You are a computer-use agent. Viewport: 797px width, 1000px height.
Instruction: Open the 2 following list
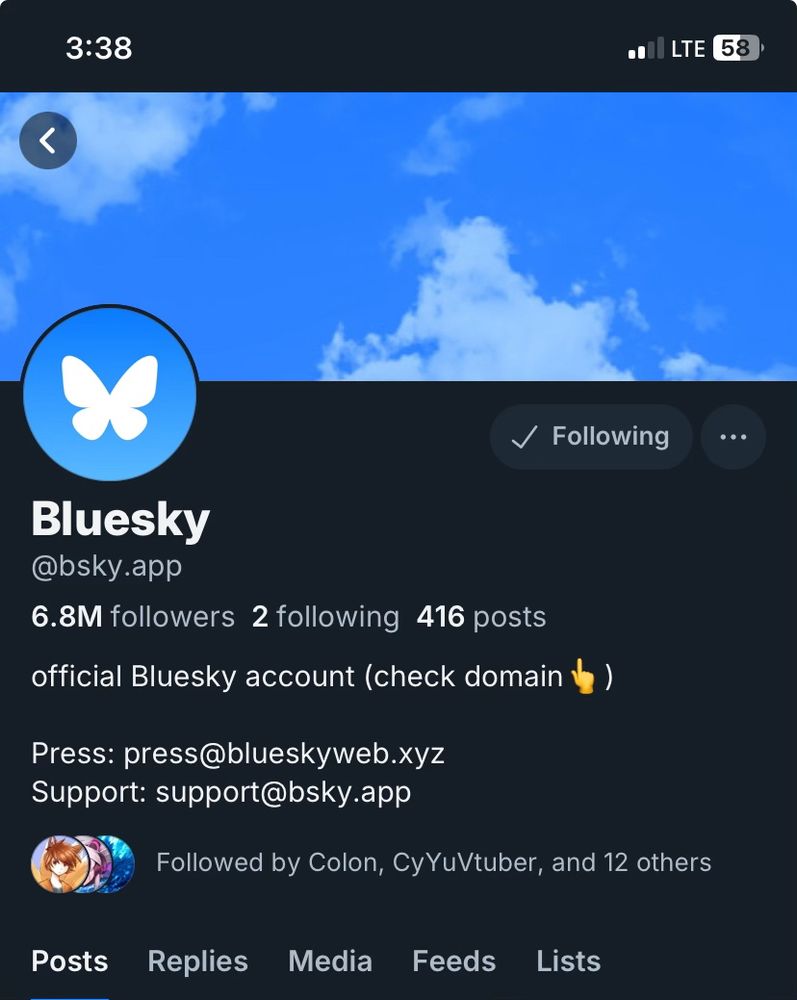tap(325, 617)
